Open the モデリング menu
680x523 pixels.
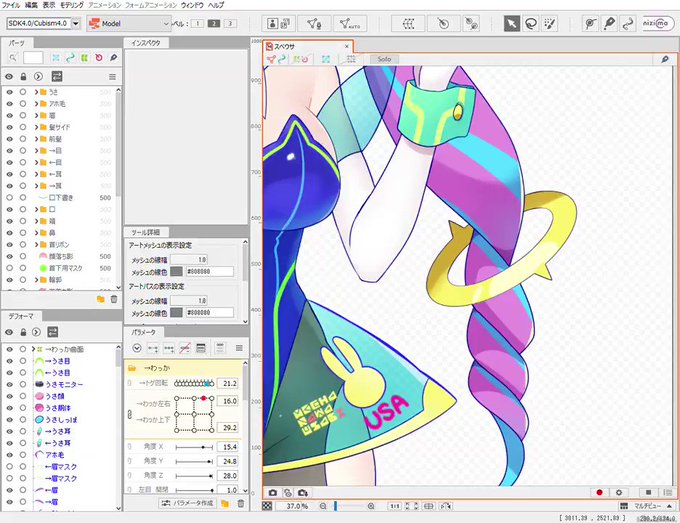(x=72, y=5)
